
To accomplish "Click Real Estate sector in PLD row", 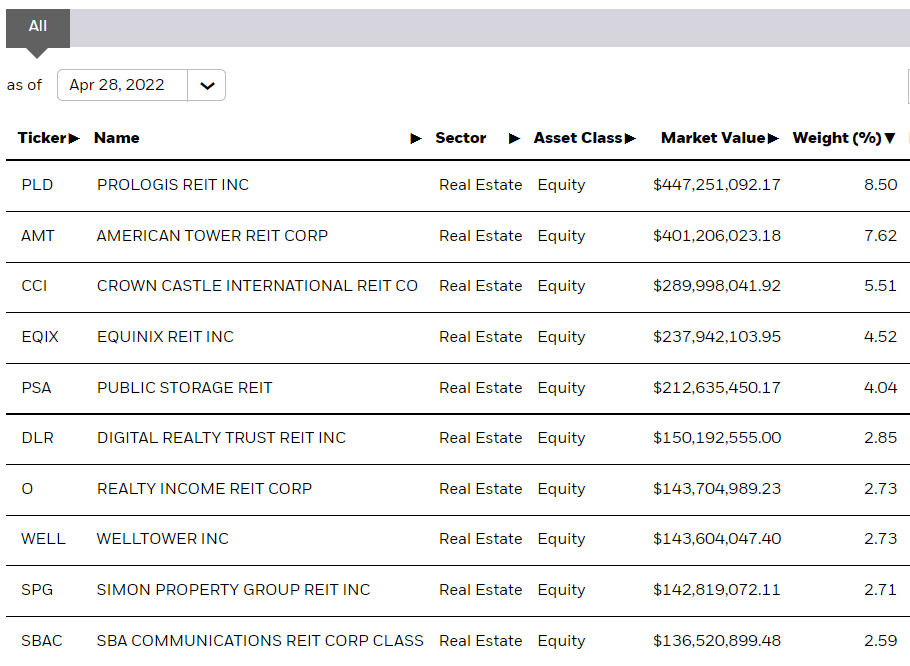I will pos(481,185).
